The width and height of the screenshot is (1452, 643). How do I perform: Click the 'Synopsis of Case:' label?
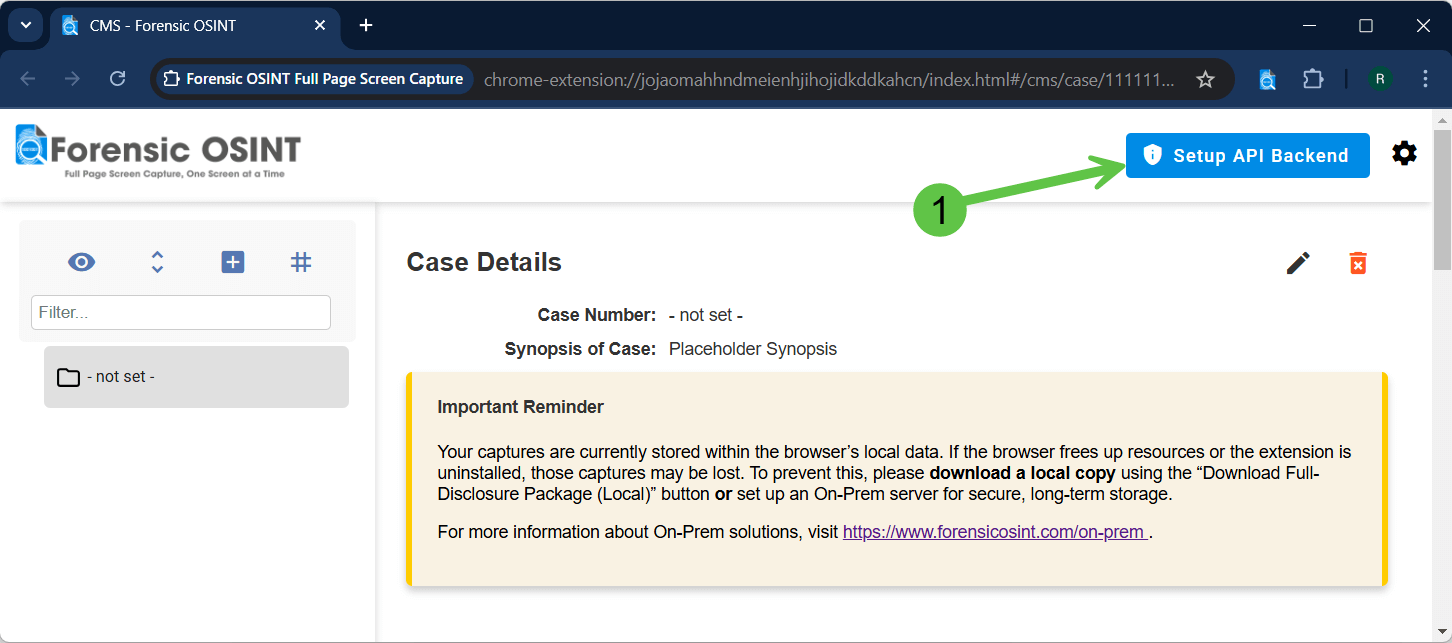[x=580, y=349]
